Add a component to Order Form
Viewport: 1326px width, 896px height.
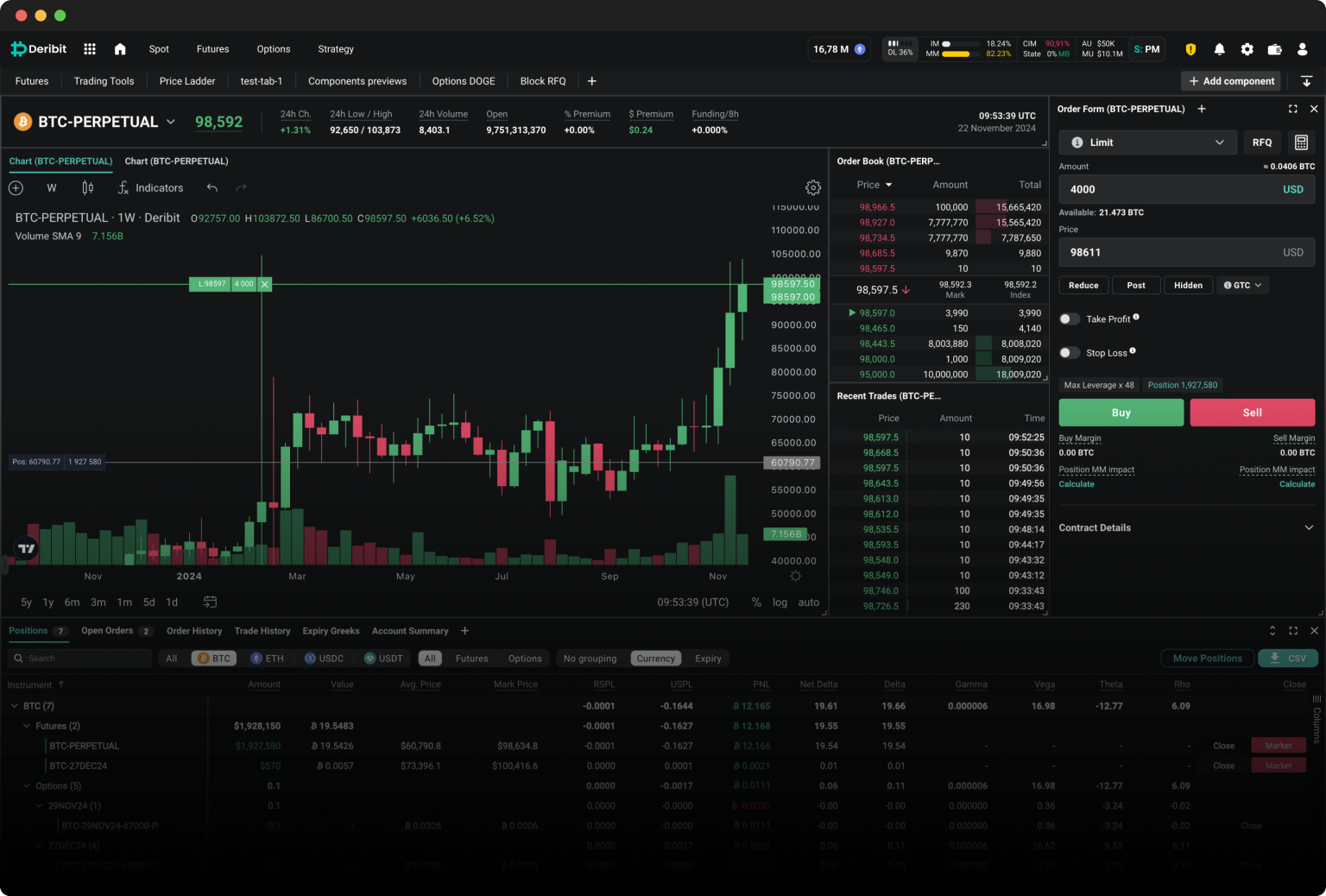(1202, 109)
